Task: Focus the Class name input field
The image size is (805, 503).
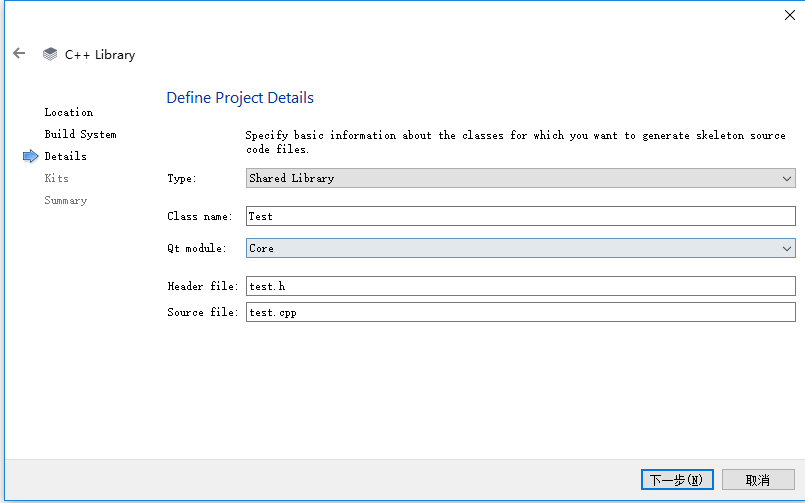Action: (x=520, y=216)
